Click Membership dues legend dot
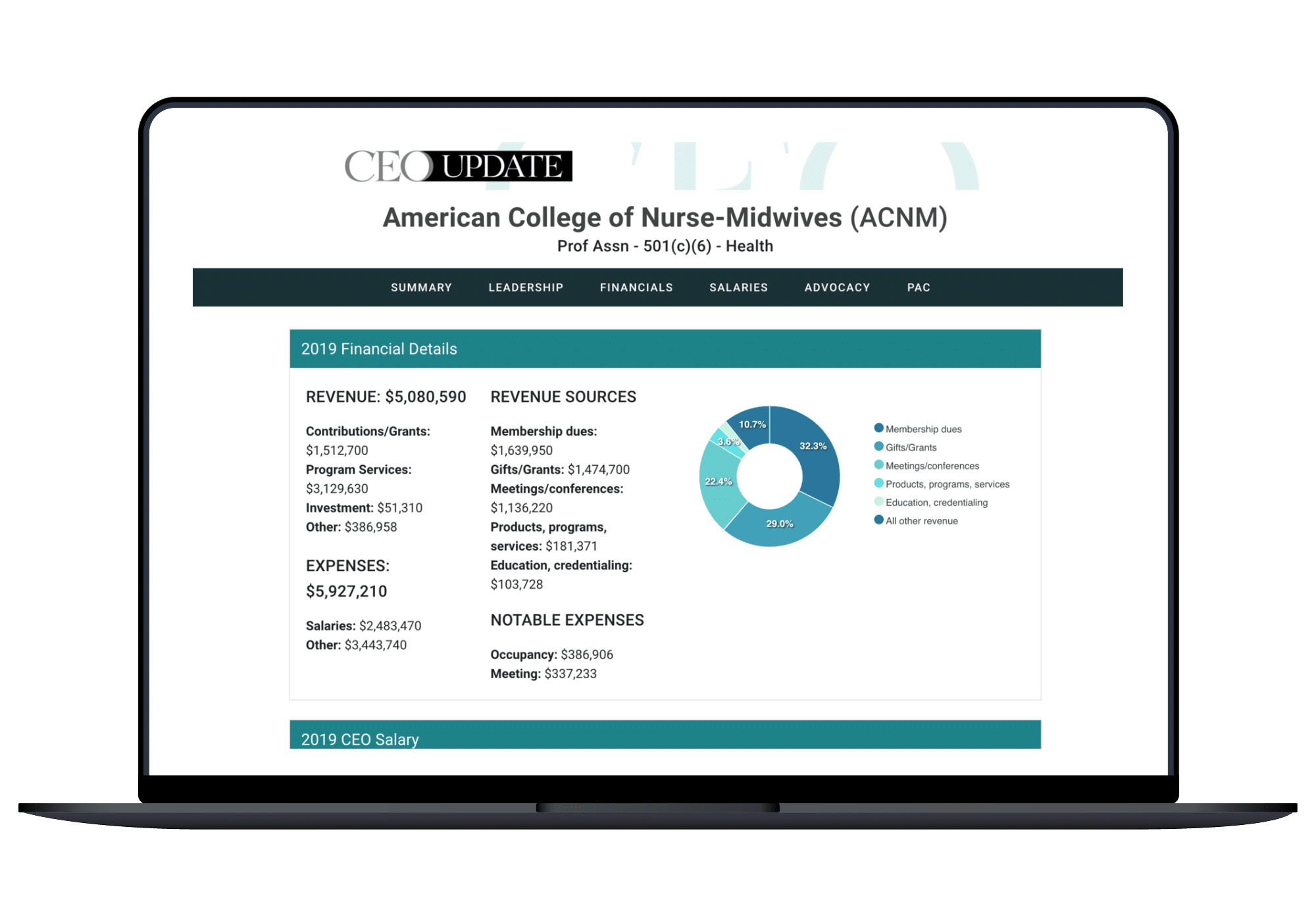This screenshot has height=921, width=1316. click(878, 428)
